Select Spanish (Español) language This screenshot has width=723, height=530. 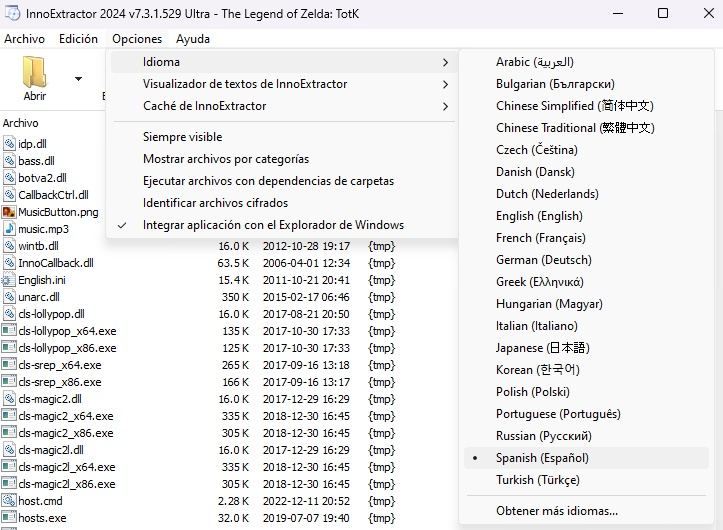pos(586,458)
